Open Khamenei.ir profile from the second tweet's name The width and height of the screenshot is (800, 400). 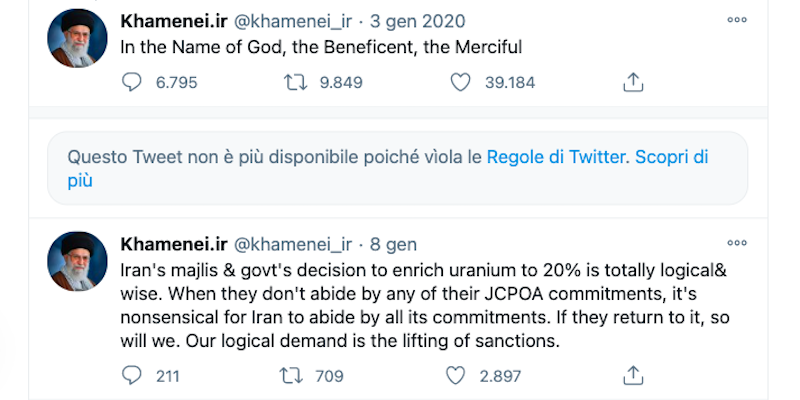pos(172,245)
